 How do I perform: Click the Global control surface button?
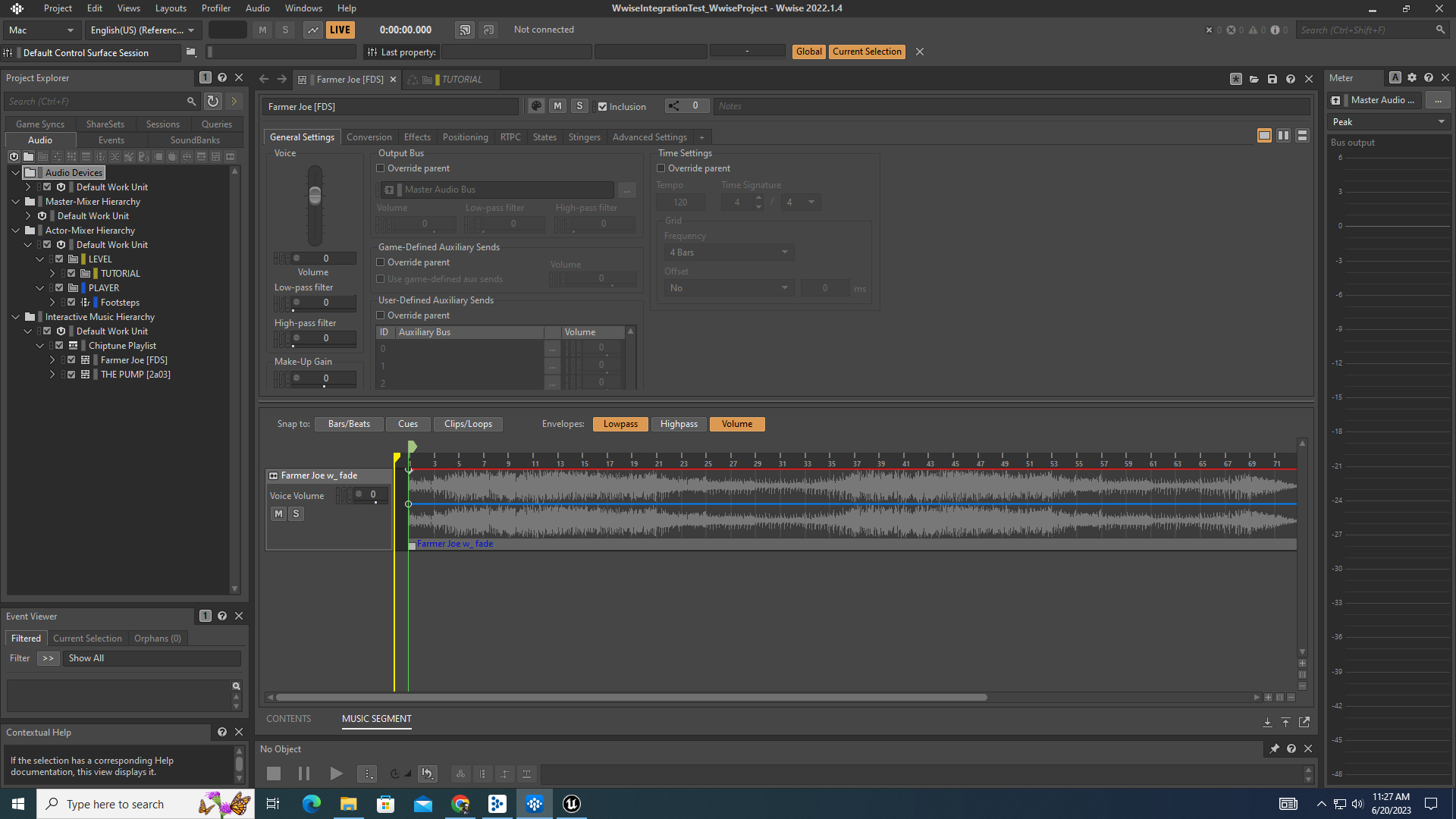point(808,52)
